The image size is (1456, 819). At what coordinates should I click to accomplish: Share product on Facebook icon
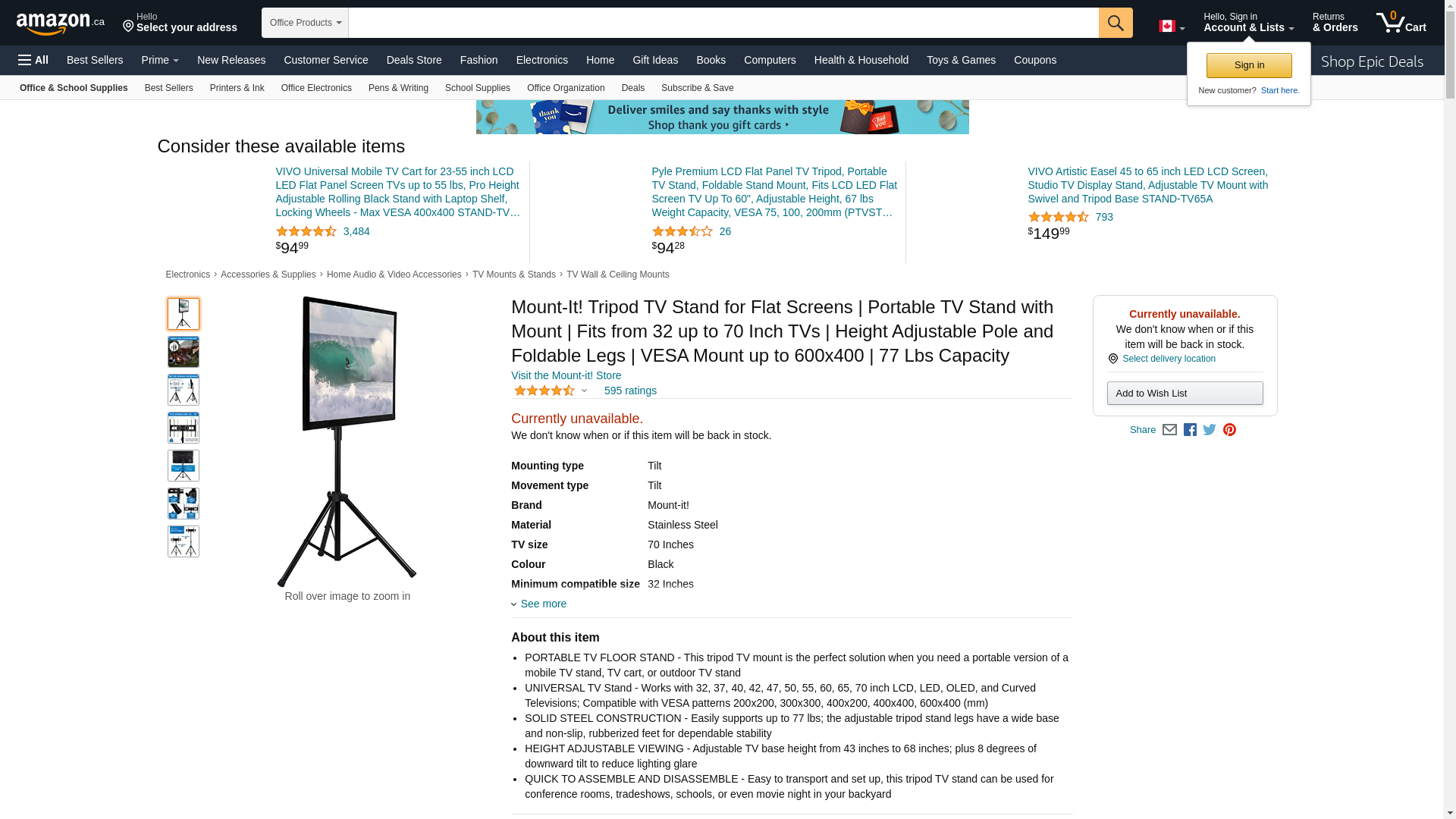(1190, 430)
